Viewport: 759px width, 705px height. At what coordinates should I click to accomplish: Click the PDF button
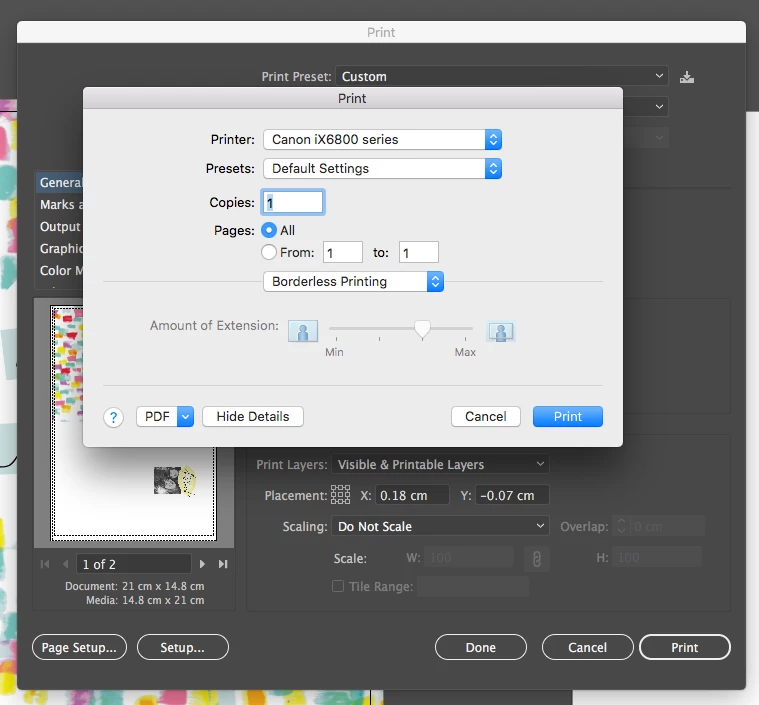tap(157, 416)
